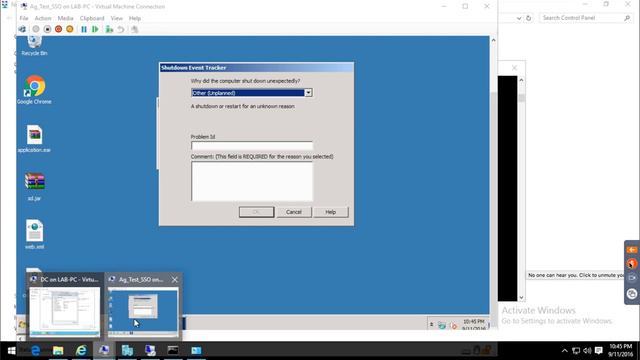Close the Ag_Test_SSO thumbnail preview
The width and height of the screenshot is (640, 360).
(175, 280)
